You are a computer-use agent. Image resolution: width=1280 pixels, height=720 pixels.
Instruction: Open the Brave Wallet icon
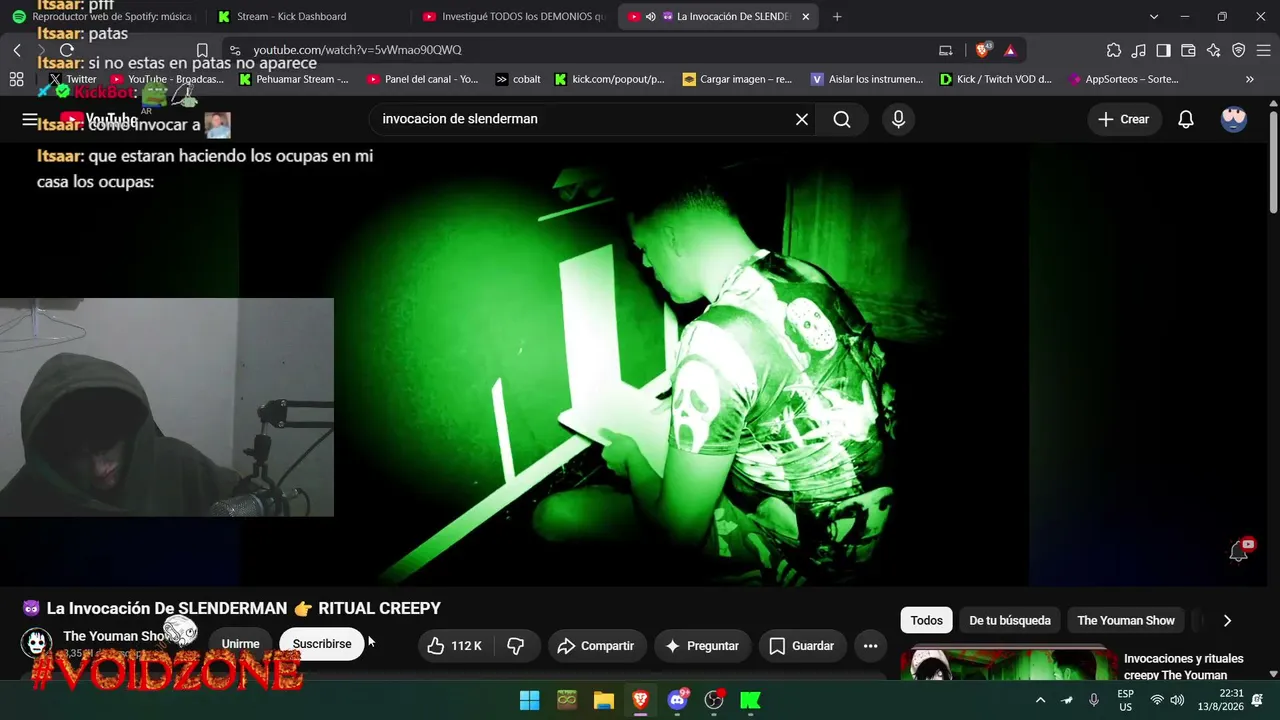[1189, 50]
